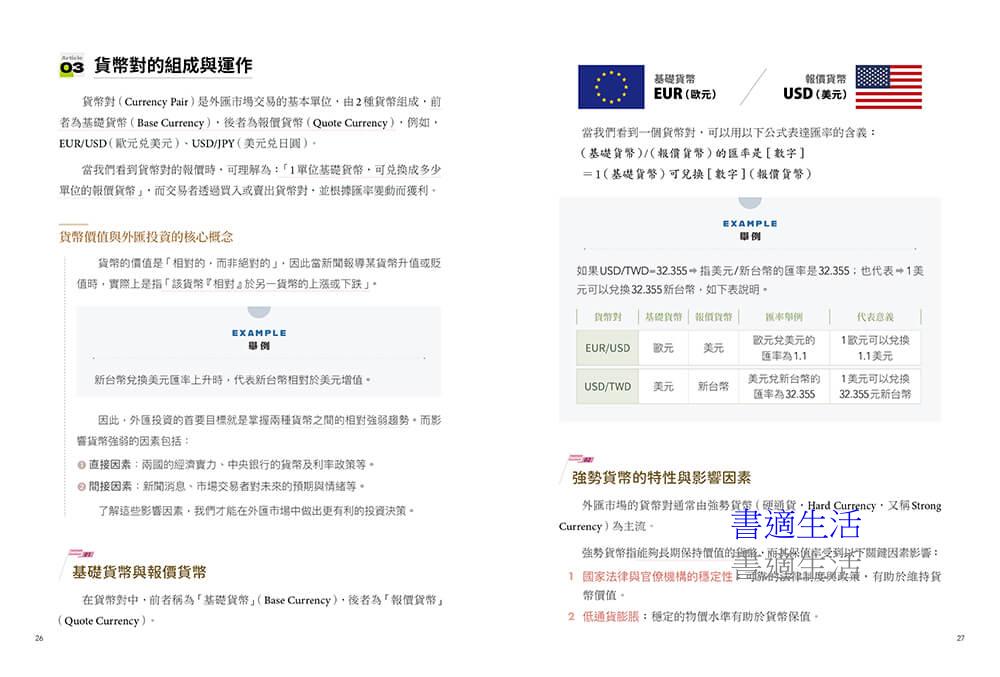The image size is (1000, 677).
Task: Select the USD/TWD row label in table
Action: [608, 386]
